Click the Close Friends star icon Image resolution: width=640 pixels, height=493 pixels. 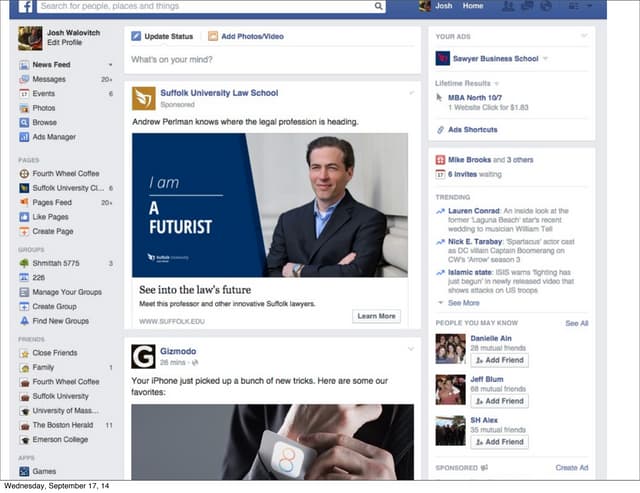tap(24, 353)
